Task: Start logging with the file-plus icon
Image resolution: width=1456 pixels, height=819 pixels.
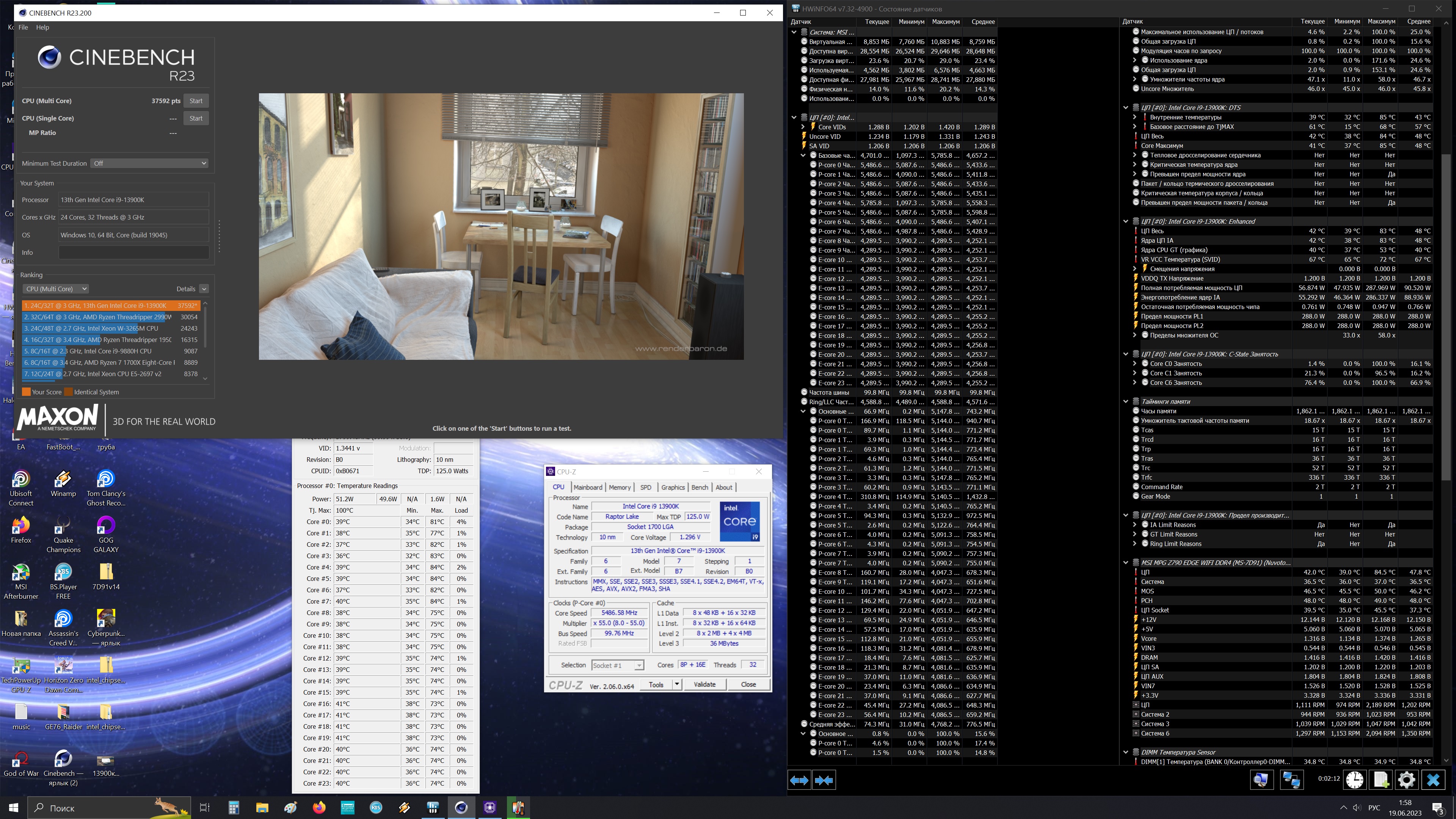Action: click(x=1381, y=780)
